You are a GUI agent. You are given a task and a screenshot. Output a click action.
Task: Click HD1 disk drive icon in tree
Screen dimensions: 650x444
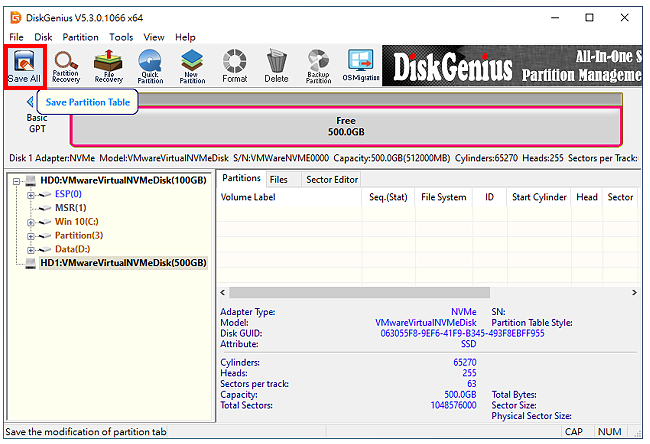[31, 263]
